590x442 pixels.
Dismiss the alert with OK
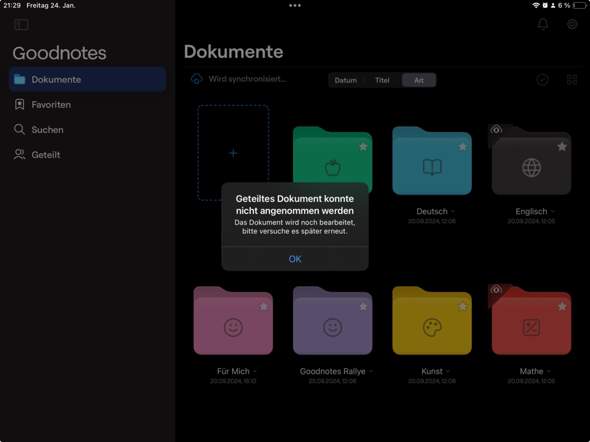click(x=295, y=259)
